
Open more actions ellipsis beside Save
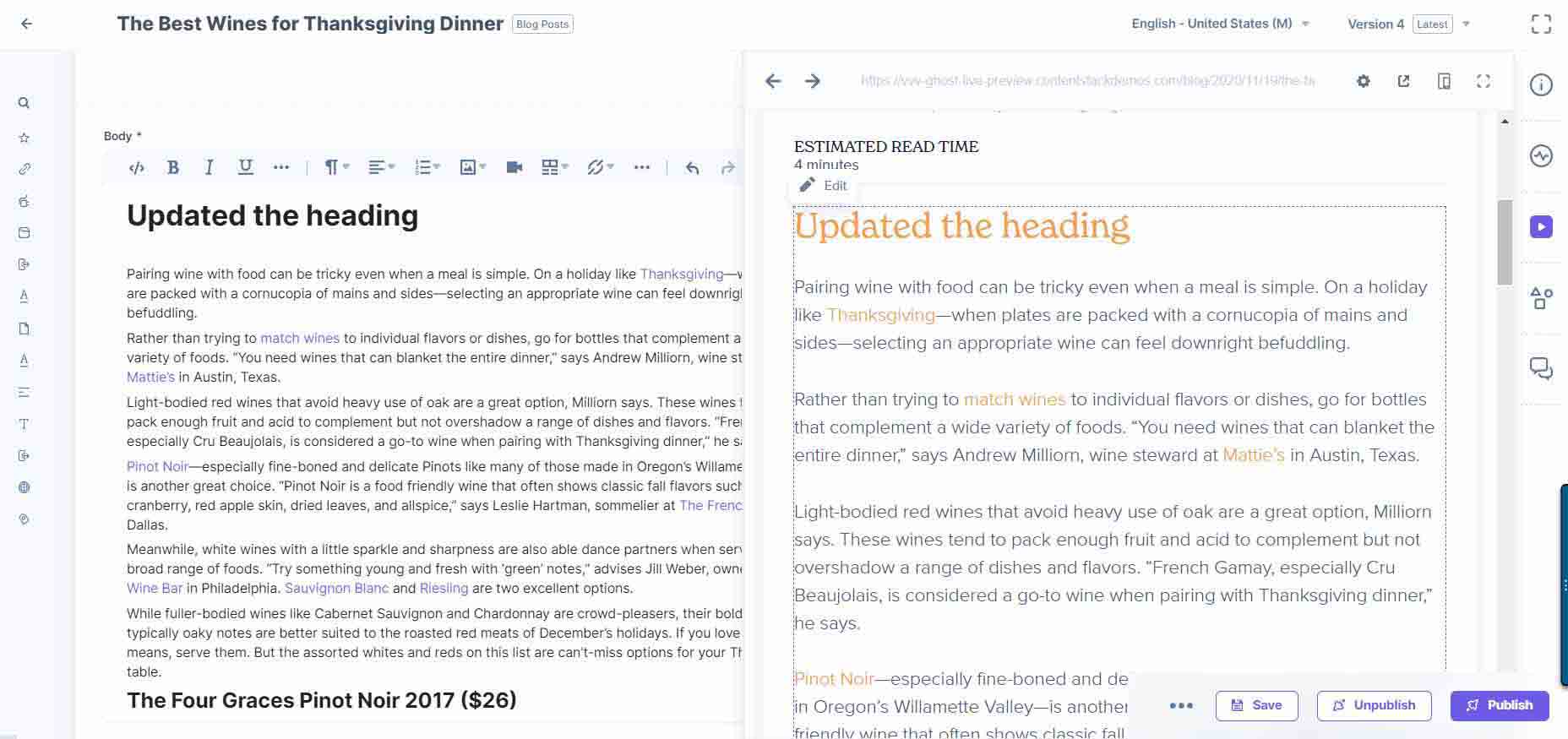pyautogui.click(x=1181, y=705)
